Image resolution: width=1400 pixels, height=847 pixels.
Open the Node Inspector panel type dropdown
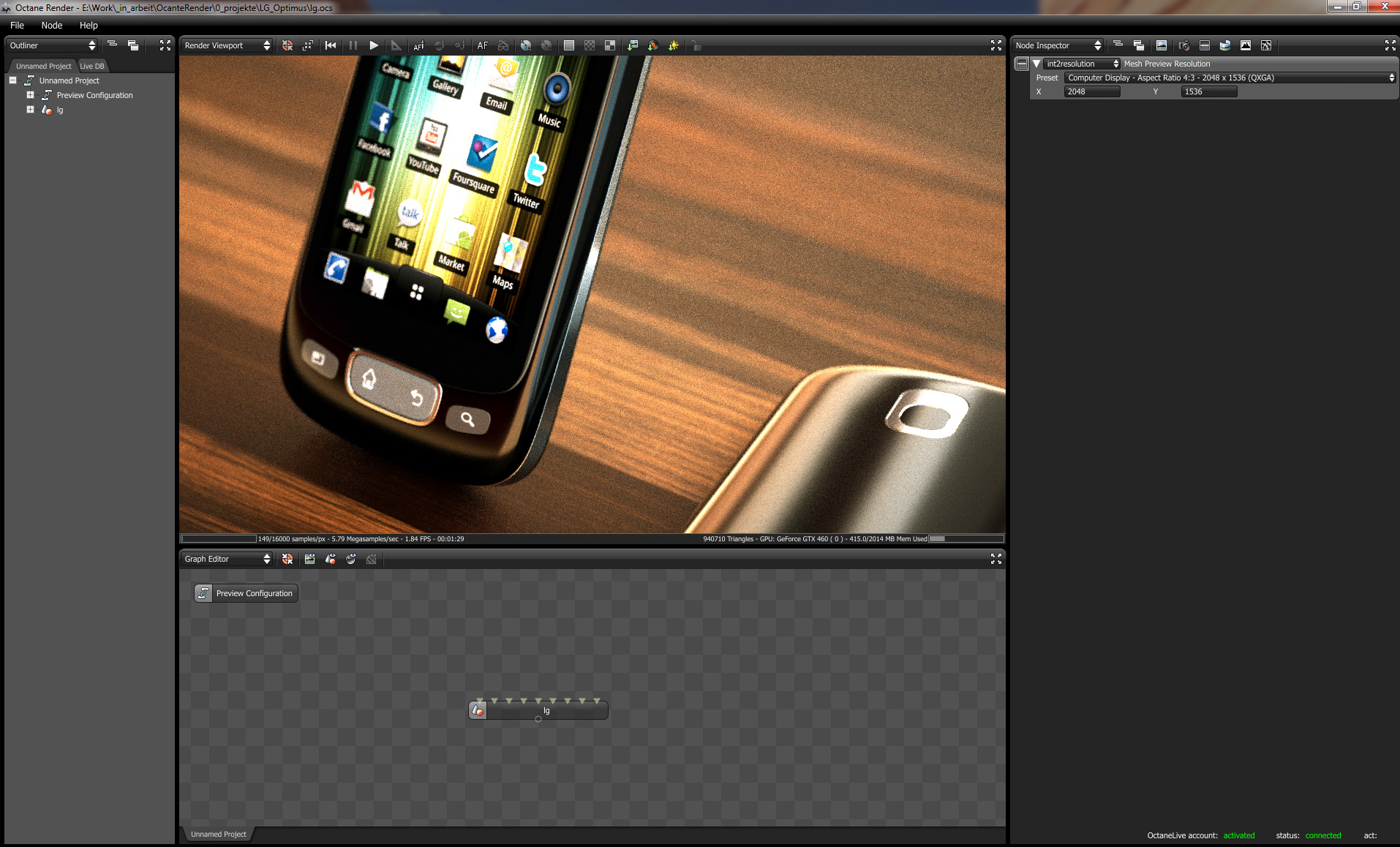click(x=1058, y=45)
